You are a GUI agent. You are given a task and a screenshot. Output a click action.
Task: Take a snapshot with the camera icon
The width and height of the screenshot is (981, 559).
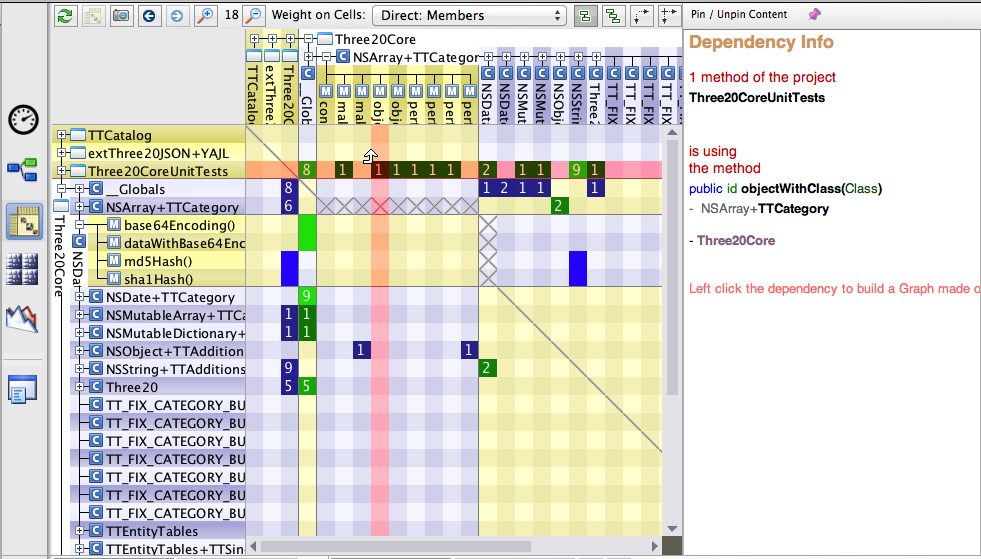[121, 16]
